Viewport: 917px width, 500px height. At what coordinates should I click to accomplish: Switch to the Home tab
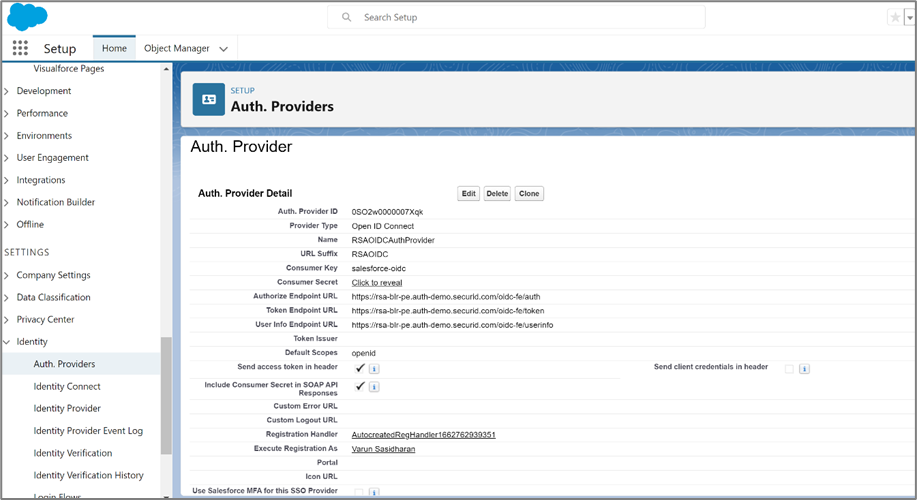pyautogui.click(x=114, y=48)
